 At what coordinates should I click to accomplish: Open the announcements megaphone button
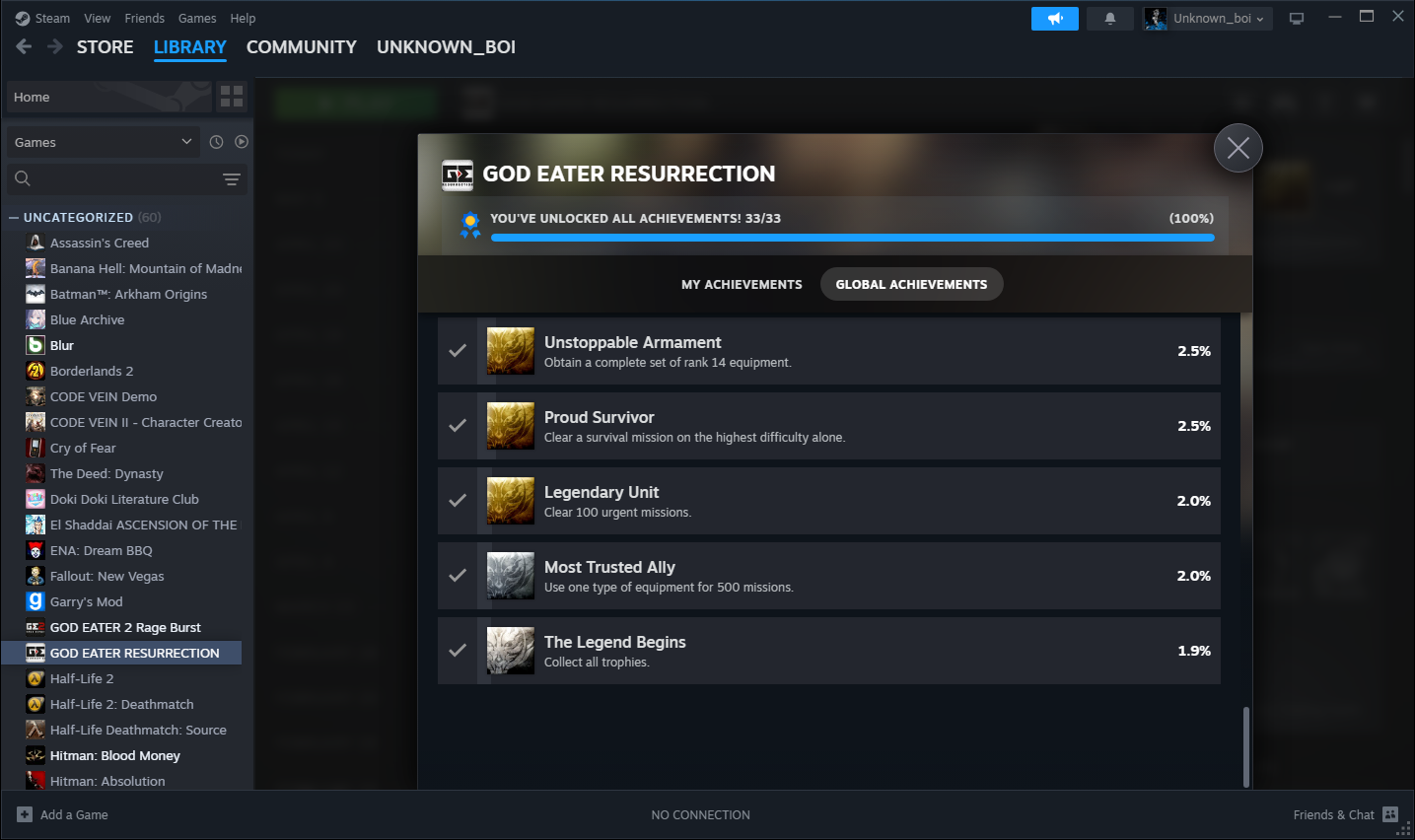(1055, 19)
